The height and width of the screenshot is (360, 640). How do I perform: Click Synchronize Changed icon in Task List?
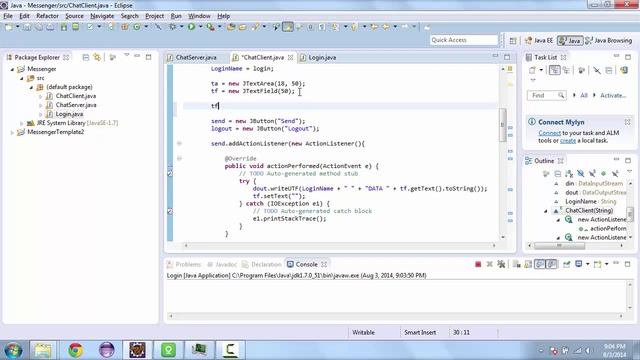point(624,70)
